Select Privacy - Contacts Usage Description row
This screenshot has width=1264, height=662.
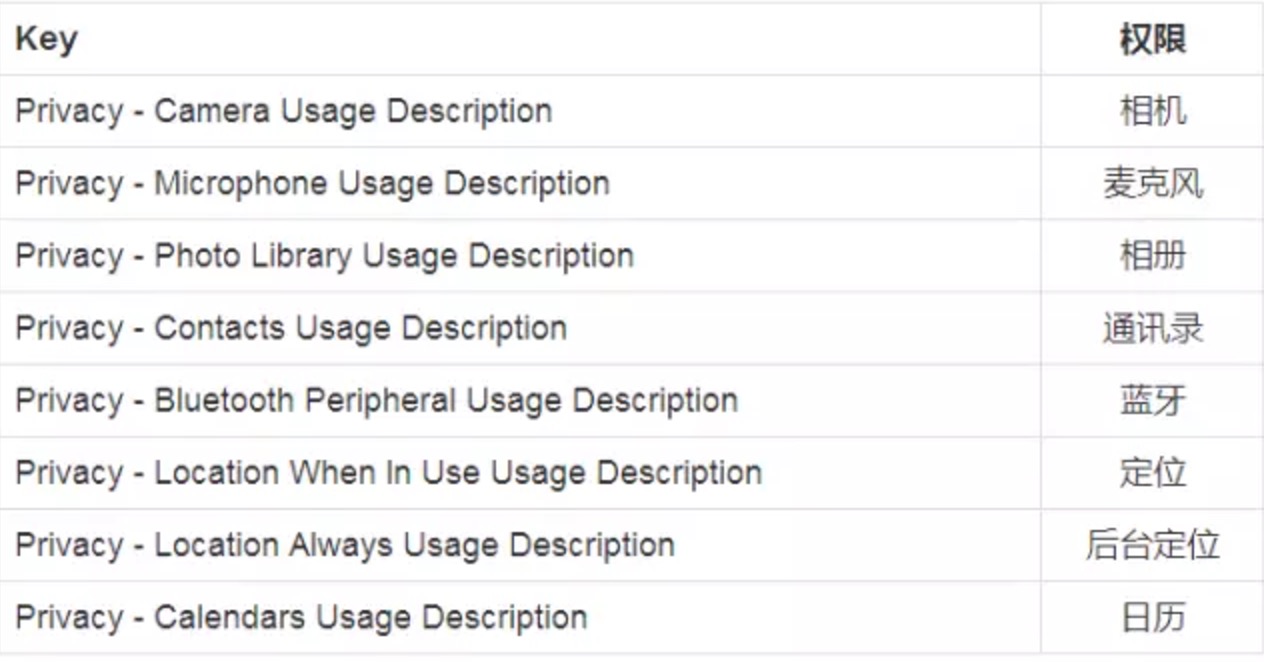click(x=291, y=328)
